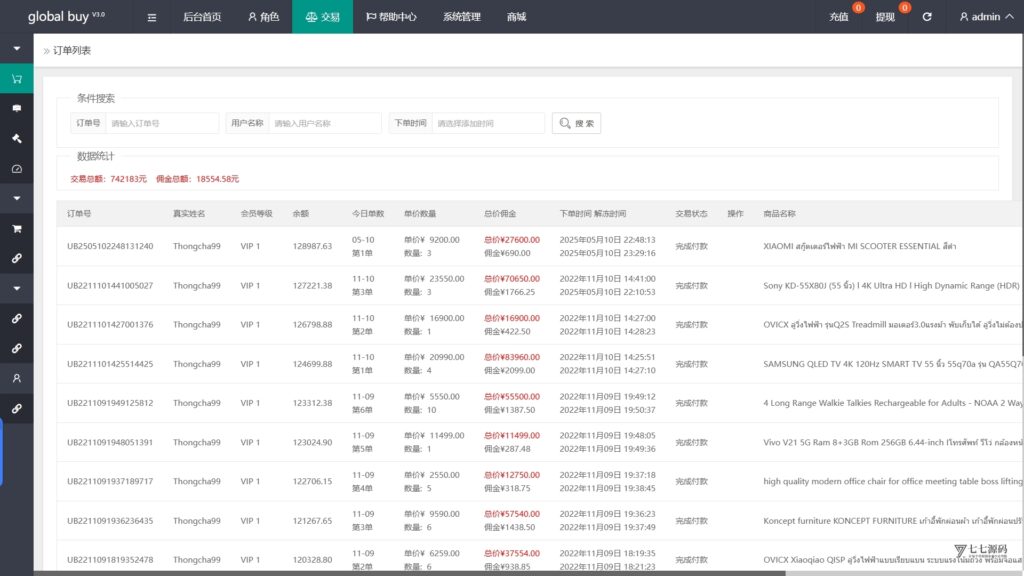Collapse caret above the outlined cart icon
Viewport: 1024px width, 576px height.
(17, 48)
